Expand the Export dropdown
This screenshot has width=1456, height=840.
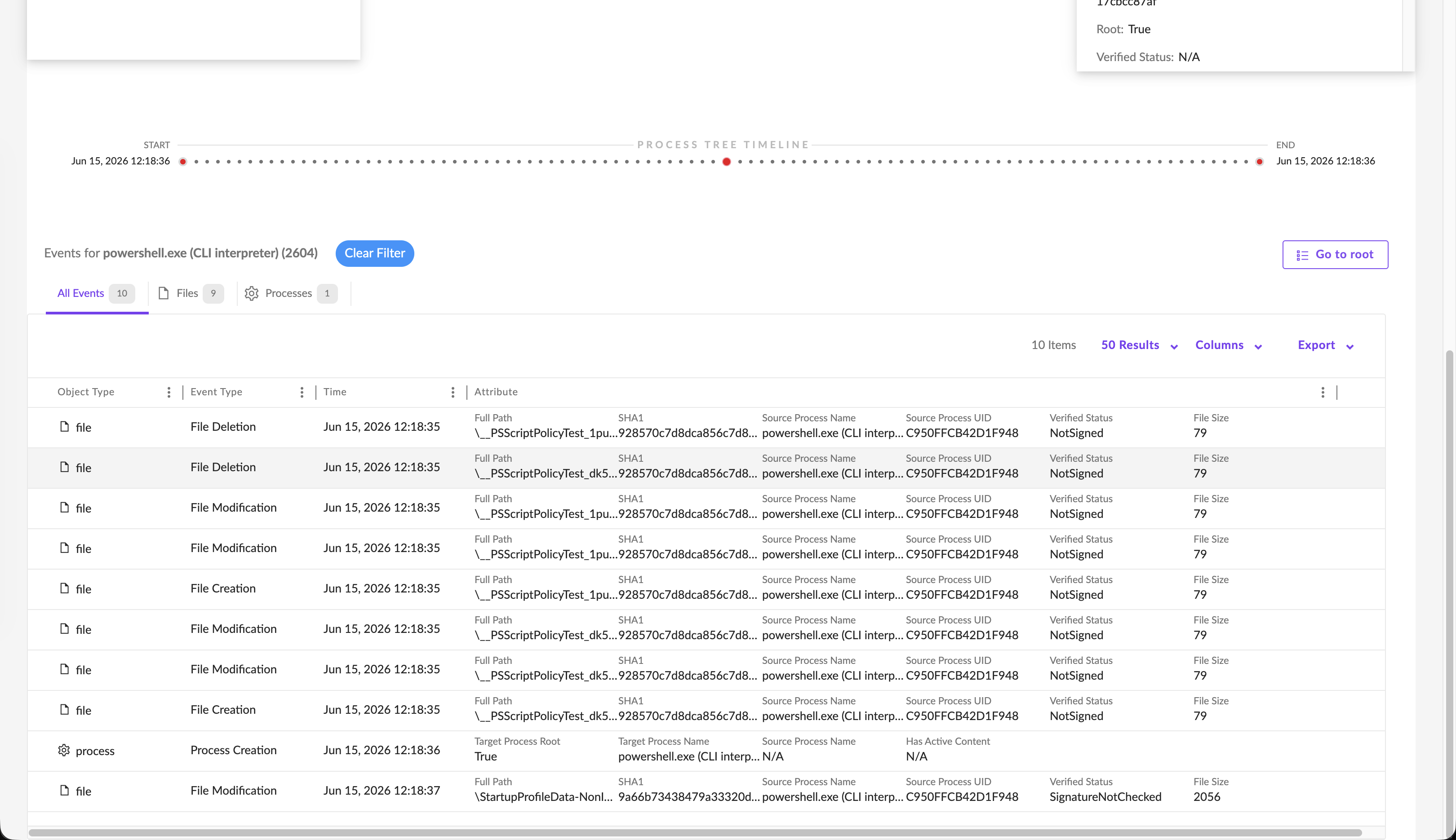(1326, 345)
